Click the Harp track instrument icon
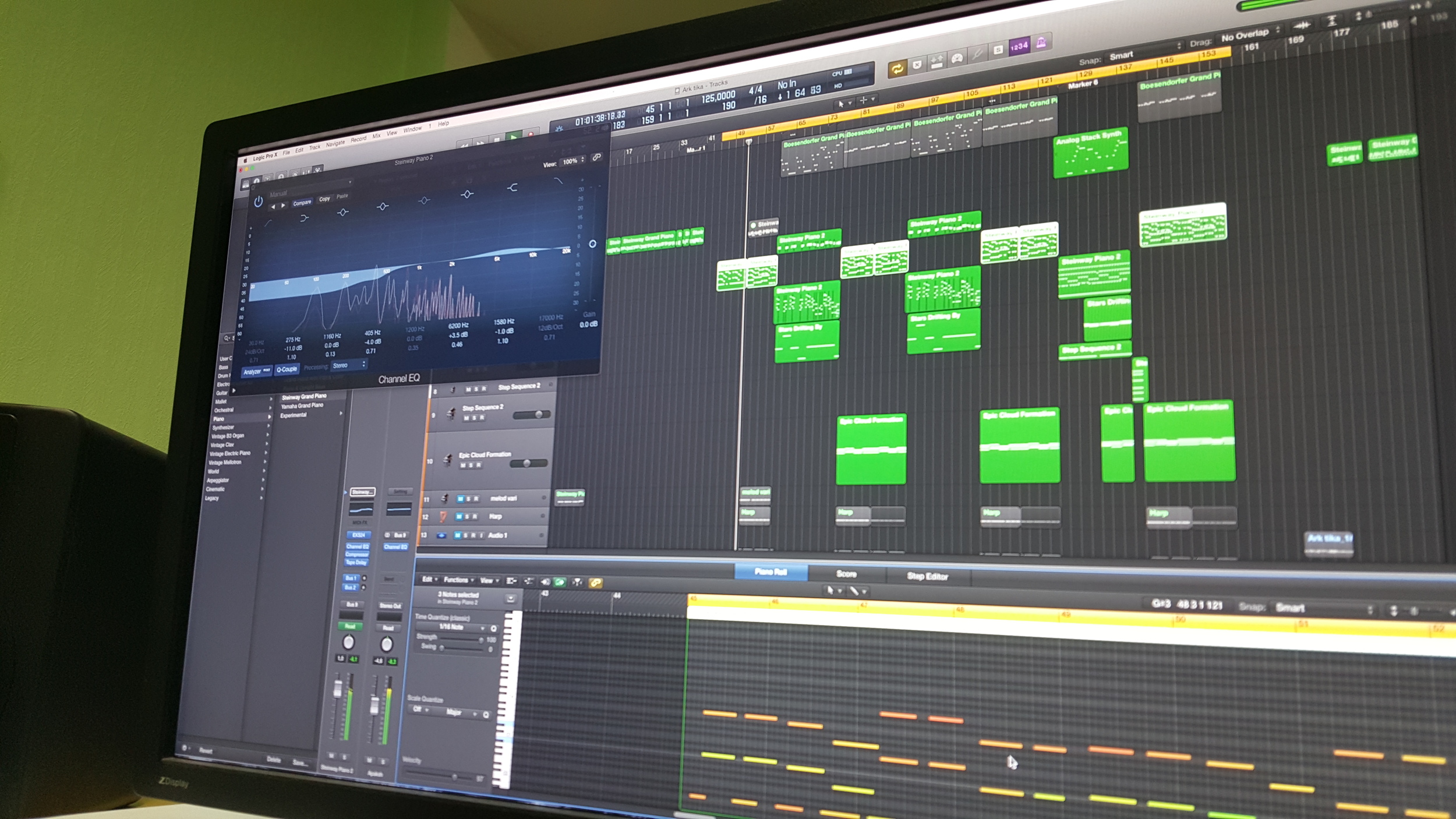Image resolution: width=1456 pixels, height=819 pixels. pos(443,517)
